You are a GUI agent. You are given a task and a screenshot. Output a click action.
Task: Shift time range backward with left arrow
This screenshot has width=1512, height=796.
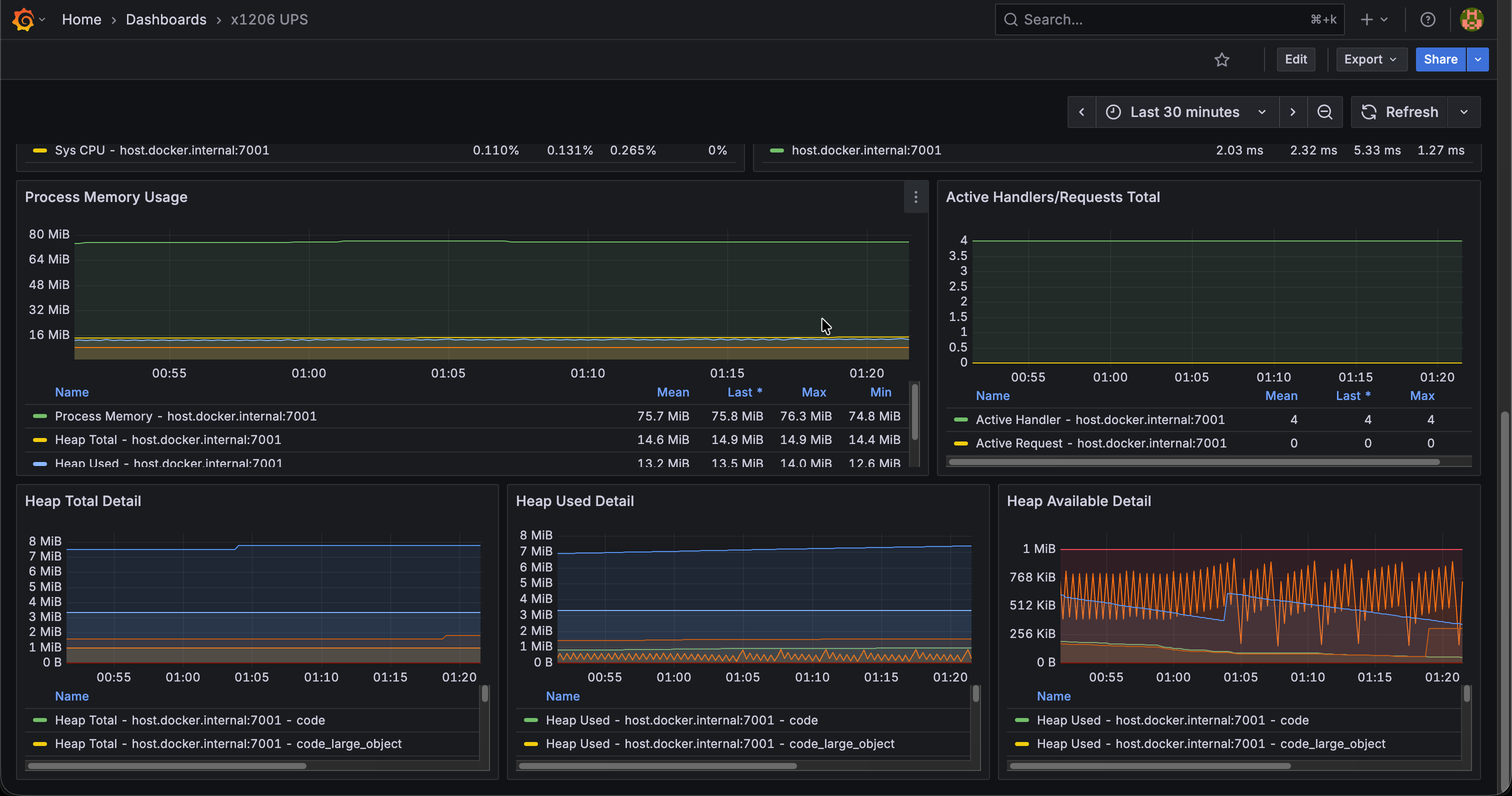[x=1082, y=112]
